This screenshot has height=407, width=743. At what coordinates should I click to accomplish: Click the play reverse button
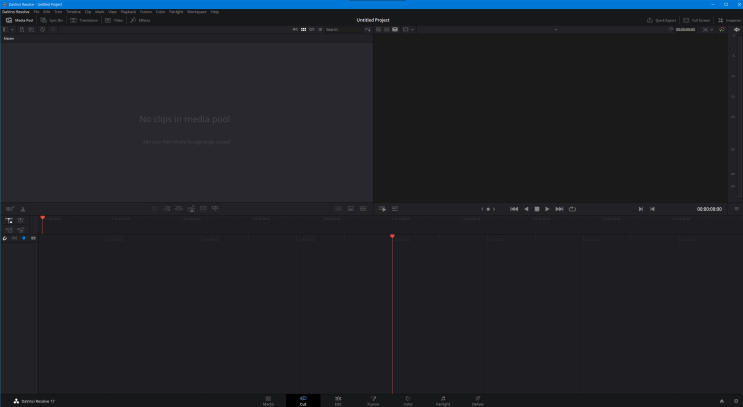[x=526, y=209]
